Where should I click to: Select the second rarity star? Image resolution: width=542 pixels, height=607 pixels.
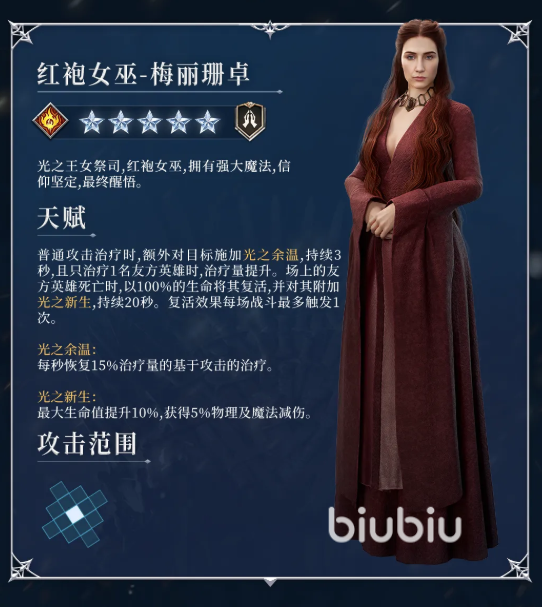point(121,122)
